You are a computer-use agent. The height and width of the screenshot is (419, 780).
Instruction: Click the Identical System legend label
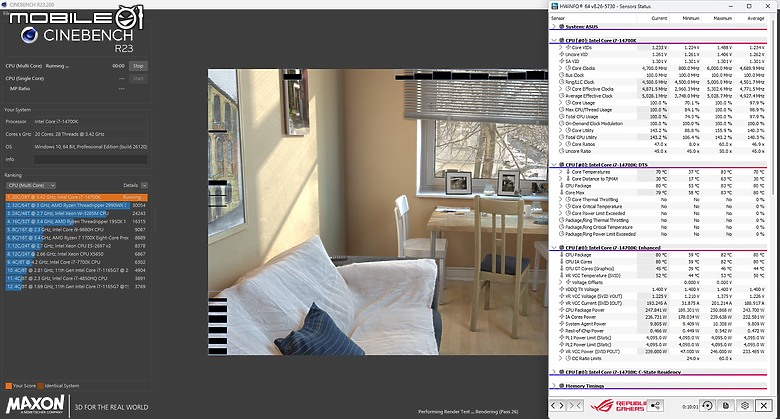pyautogui.click(x=62, y=386)
